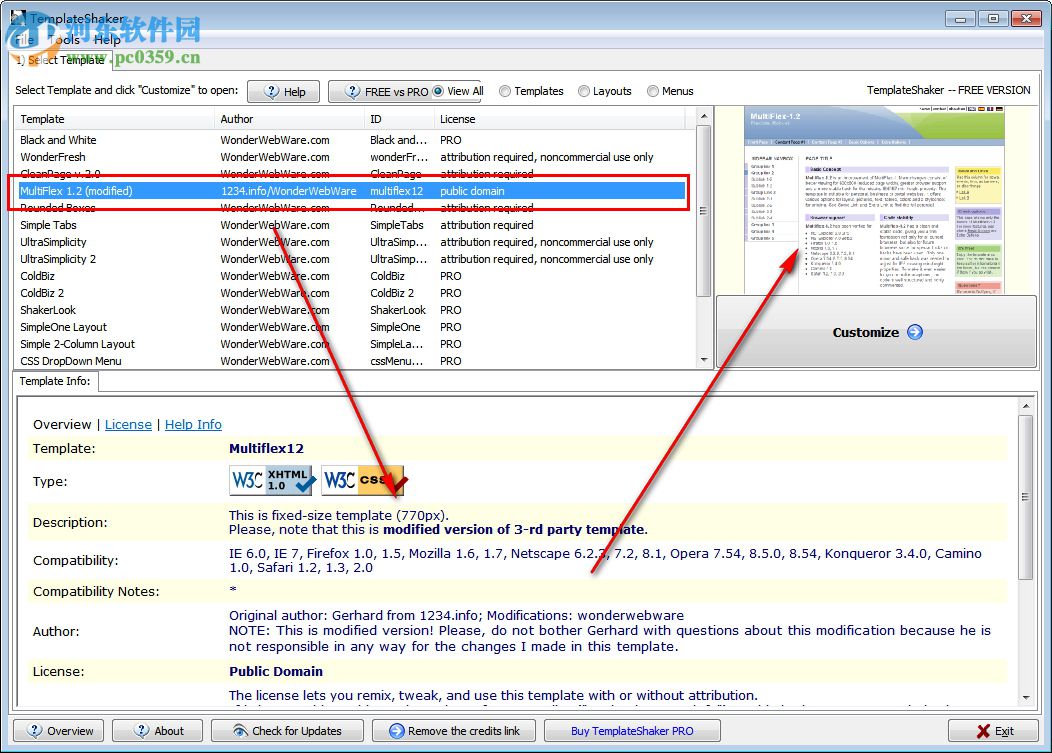
Task: Open the About dialog button
Action: point(157,731)
